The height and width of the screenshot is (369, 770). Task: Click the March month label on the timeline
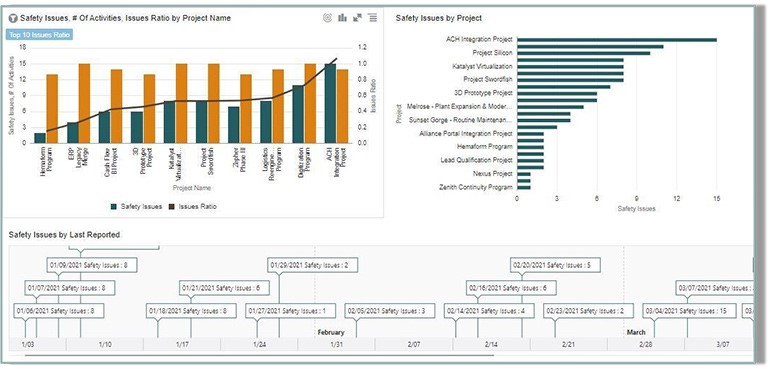(x=636, y=333)
